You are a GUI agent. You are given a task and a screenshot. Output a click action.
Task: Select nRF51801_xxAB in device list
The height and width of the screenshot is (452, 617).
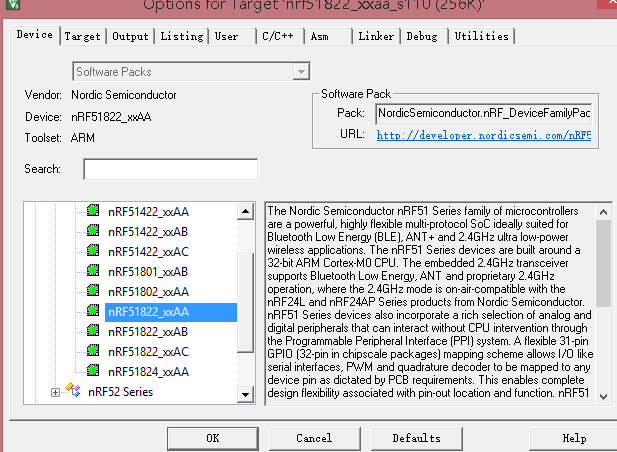(x=148, y=272)
